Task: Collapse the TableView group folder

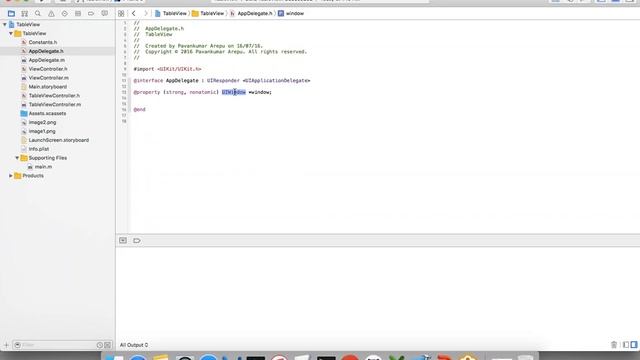Action: 11,33
